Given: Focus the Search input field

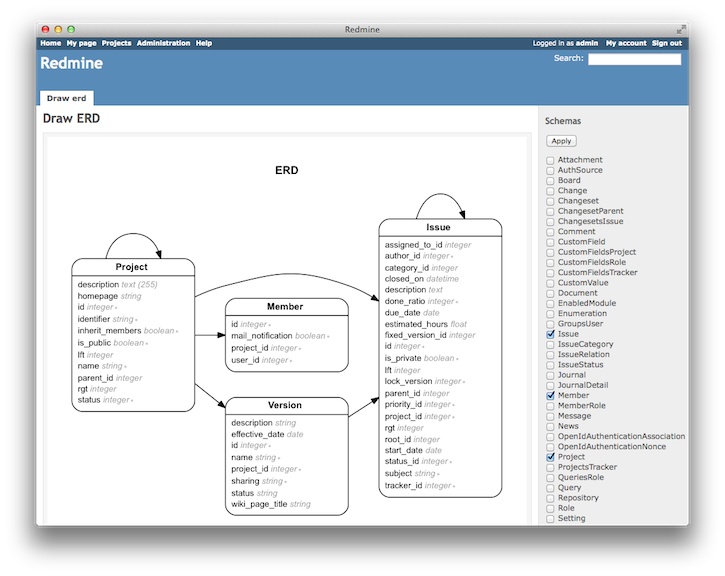Looking at the screenshot, I should (x=634, y=59).
